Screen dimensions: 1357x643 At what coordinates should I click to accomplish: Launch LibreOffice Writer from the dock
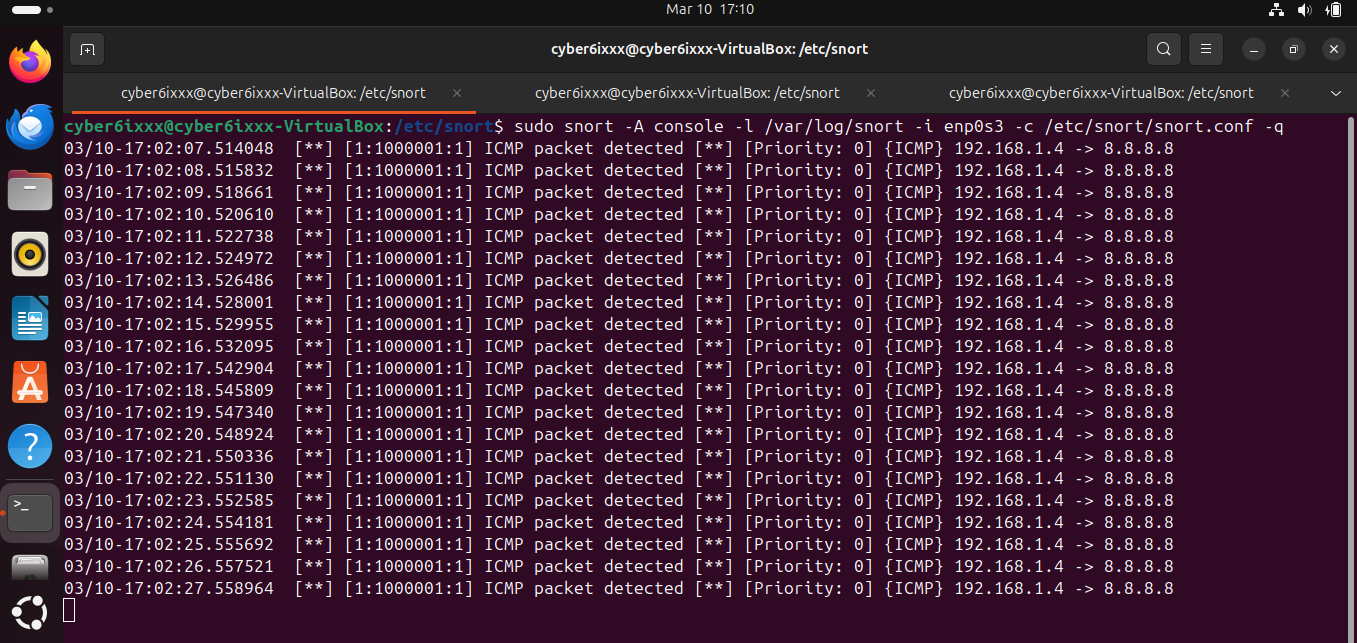coord(30,320)
